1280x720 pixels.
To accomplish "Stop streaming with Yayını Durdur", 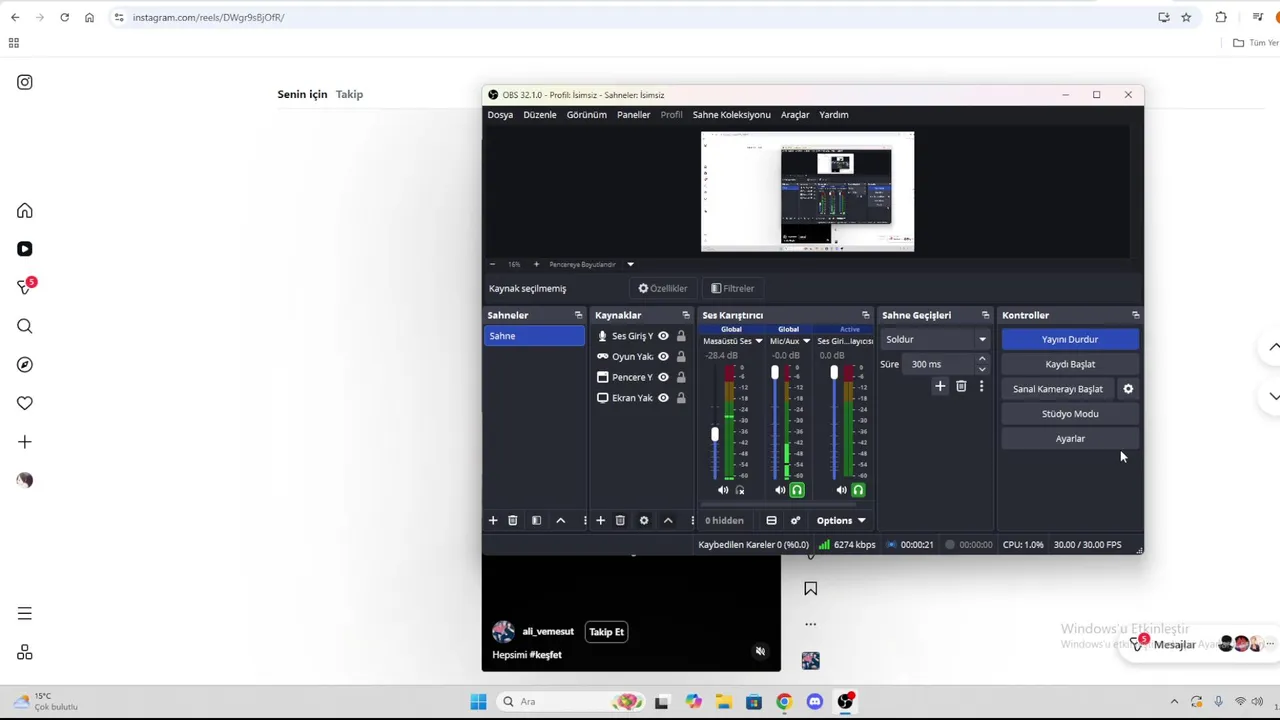I will (x=1070, y=339).
